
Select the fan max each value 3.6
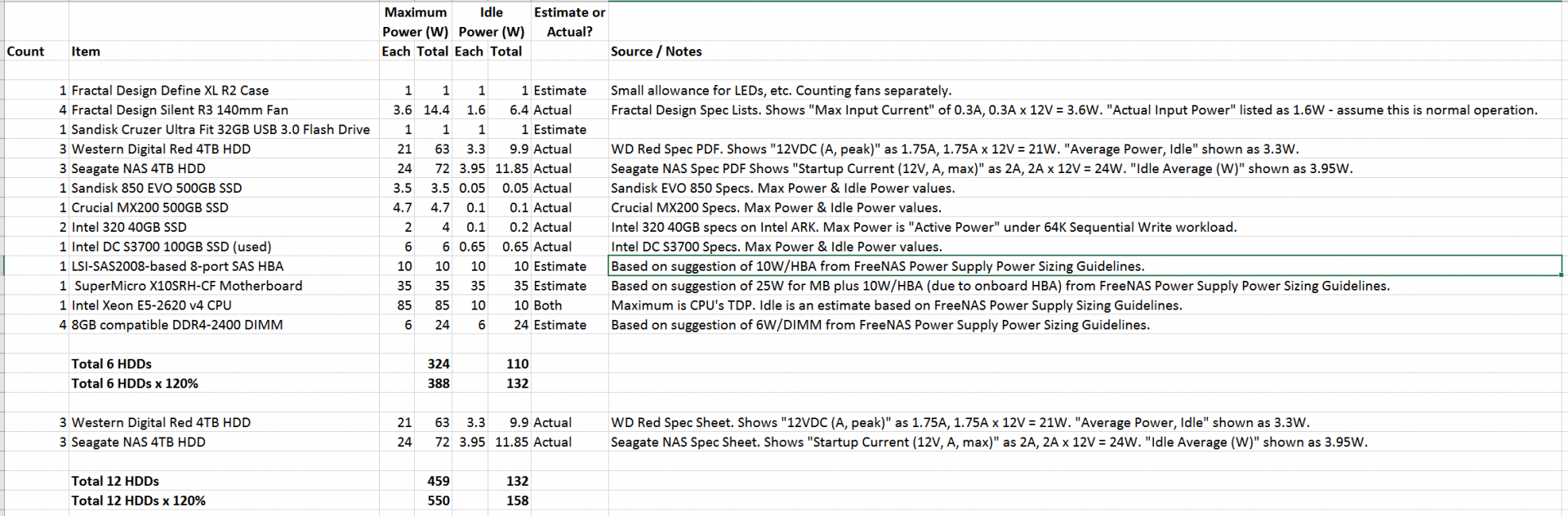(403, 110)
